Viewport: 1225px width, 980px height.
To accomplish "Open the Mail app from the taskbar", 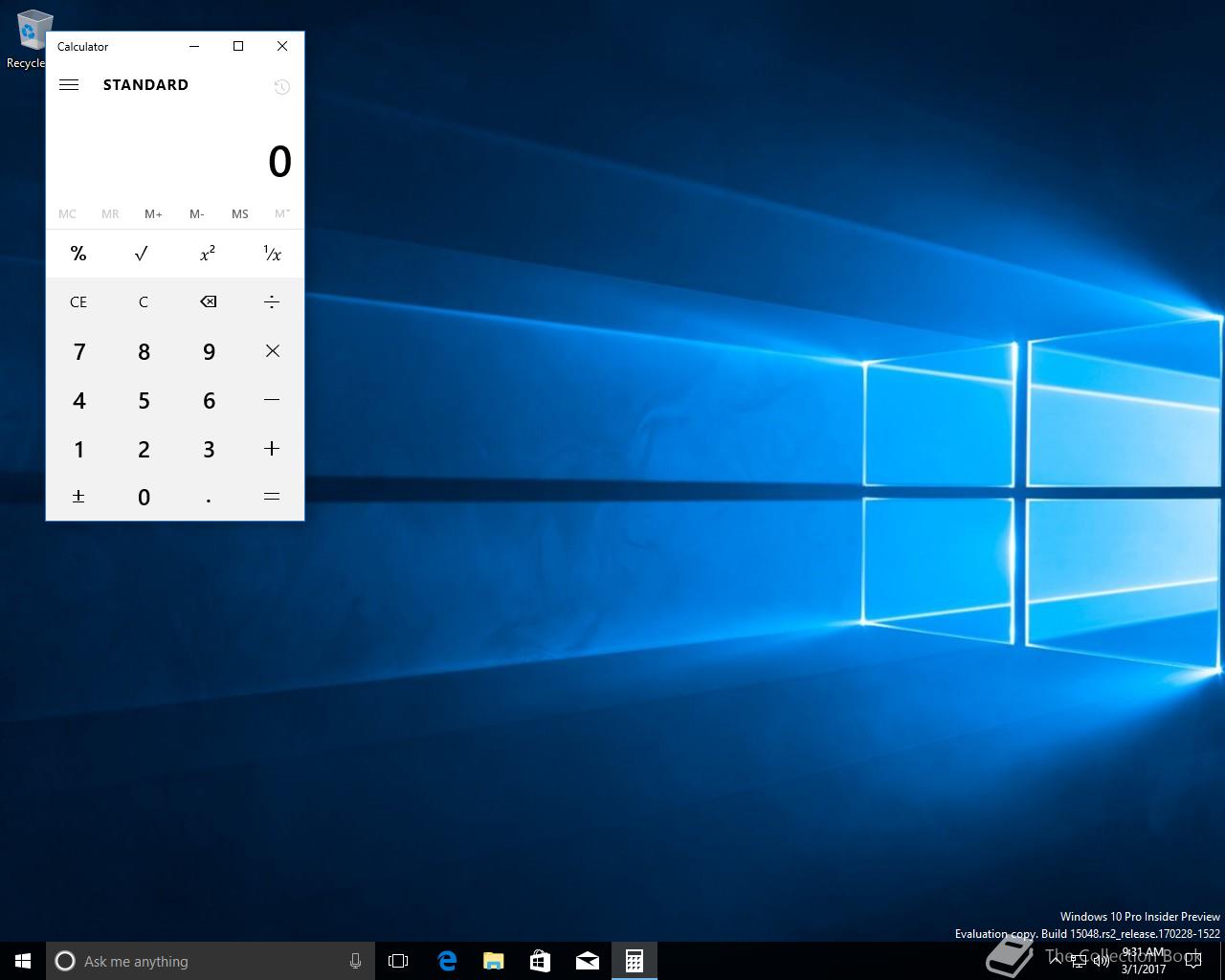I will point(587,961).
